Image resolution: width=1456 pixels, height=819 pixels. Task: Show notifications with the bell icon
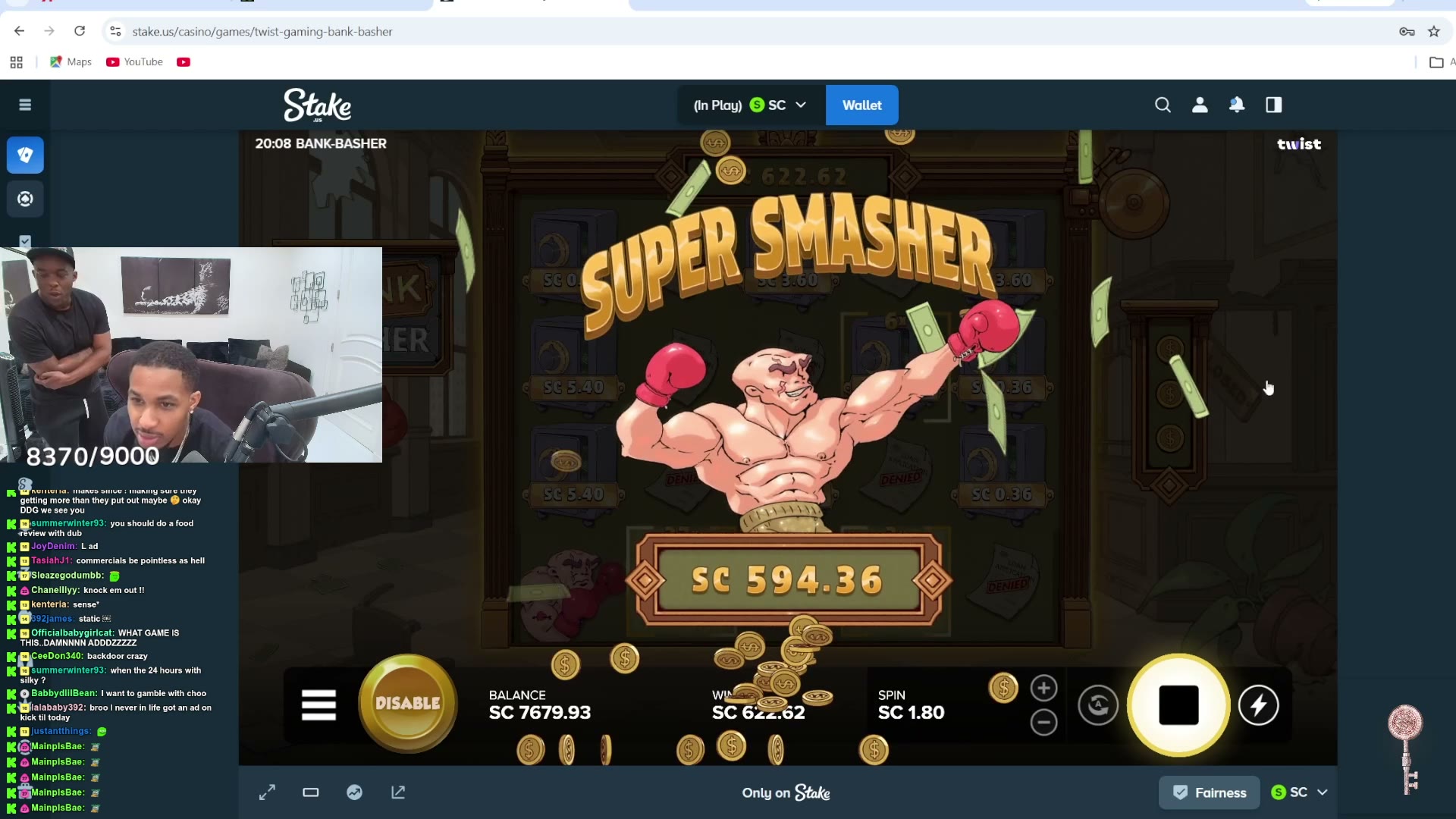tap(1237, 105)
